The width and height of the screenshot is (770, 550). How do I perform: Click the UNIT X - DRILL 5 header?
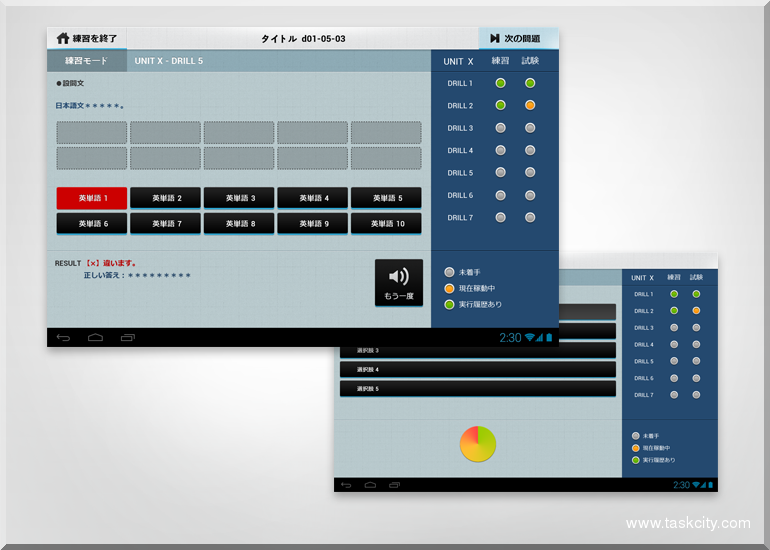point(169,61)
